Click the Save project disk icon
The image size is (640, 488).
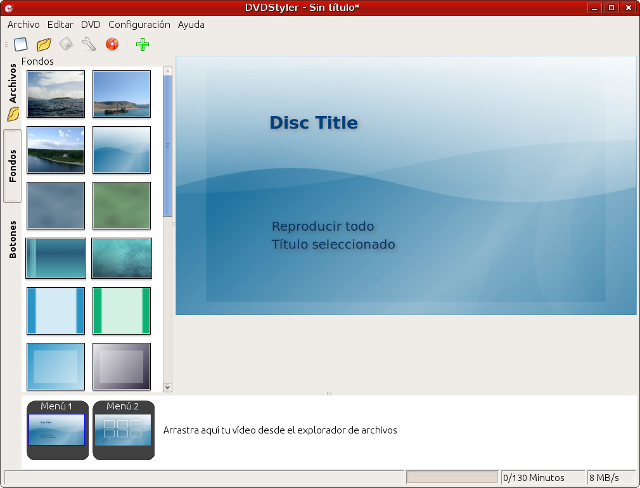pyautogui.click(x=66, y=44)
